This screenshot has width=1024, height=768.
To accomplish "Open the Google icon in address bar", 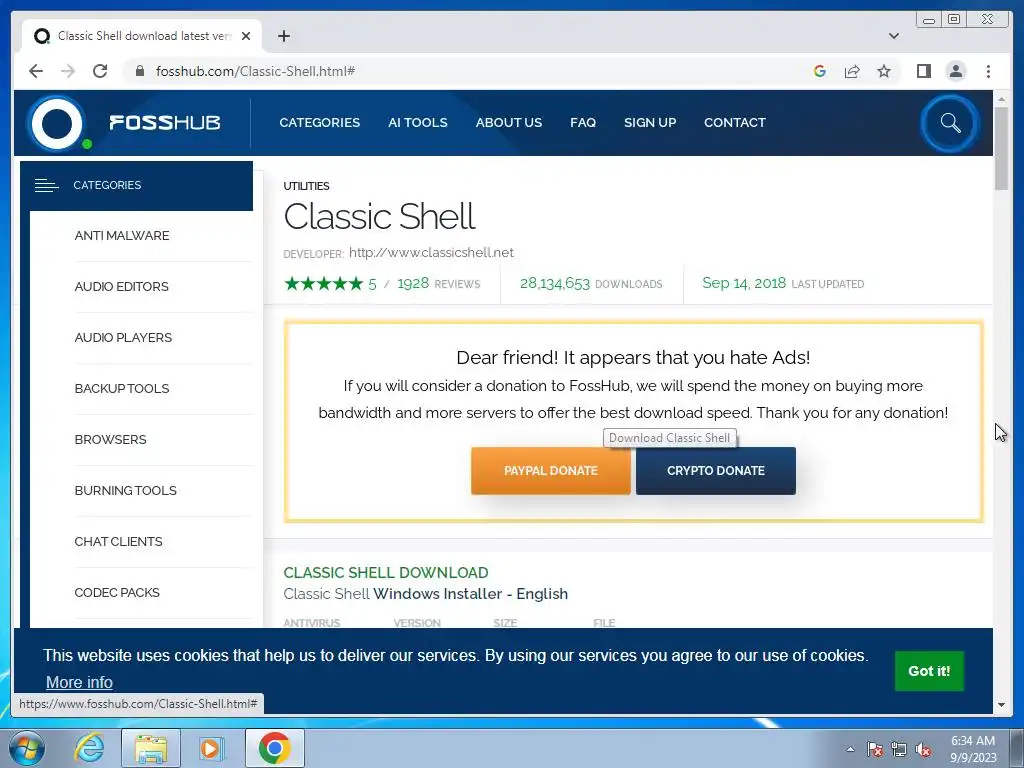I will coord(820,71).
